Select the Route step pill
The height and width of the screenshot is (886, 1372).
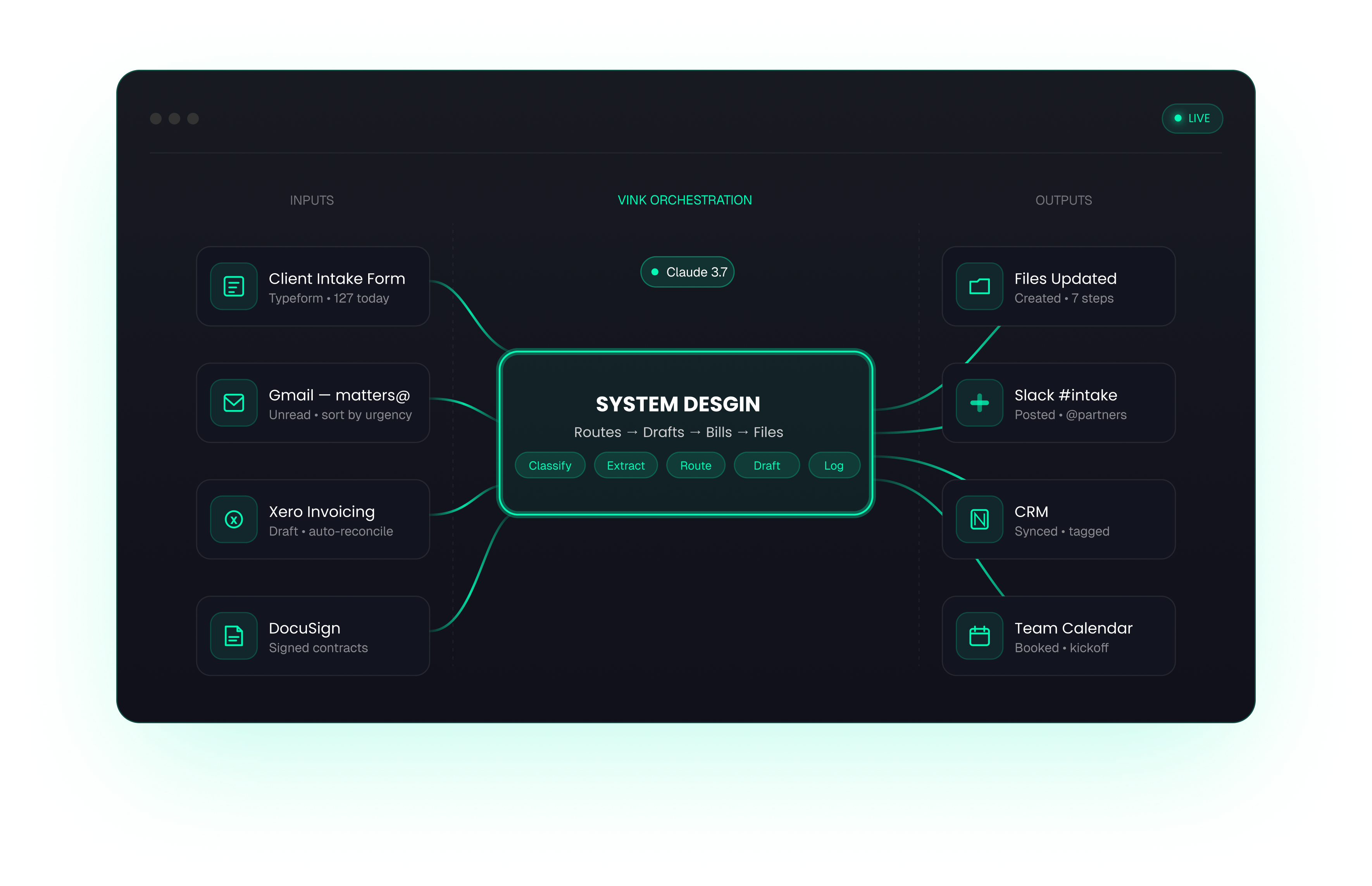[x=695, y=465]
